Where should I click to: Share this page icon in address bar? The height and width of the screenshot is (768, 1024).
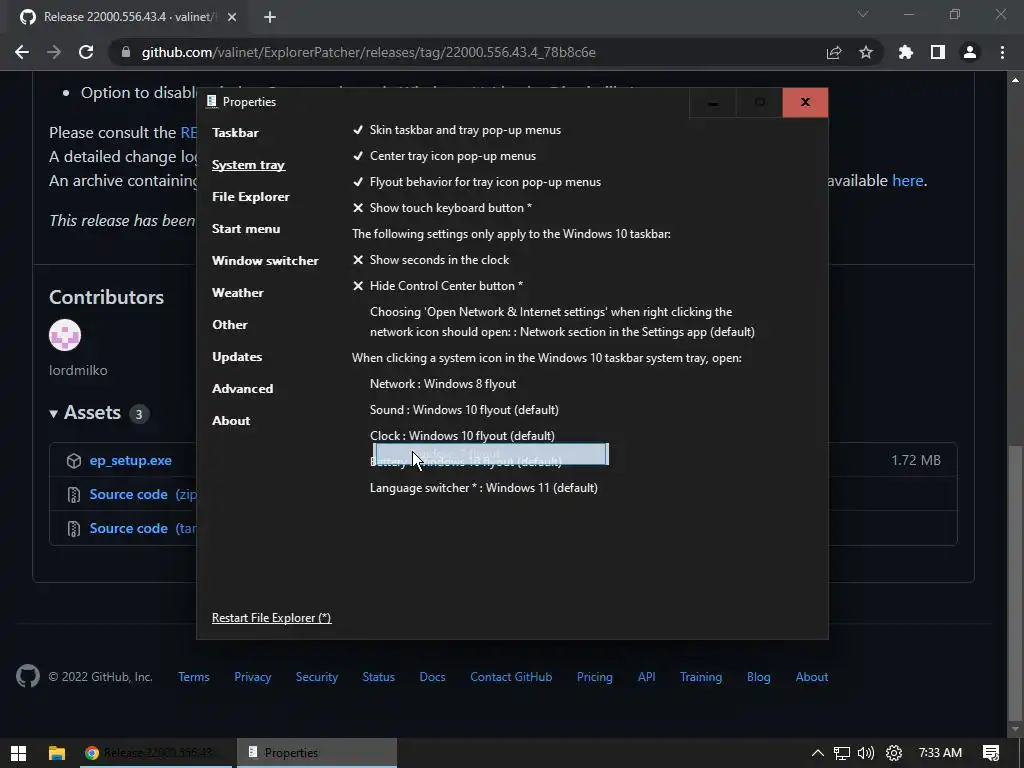(834, 52)
